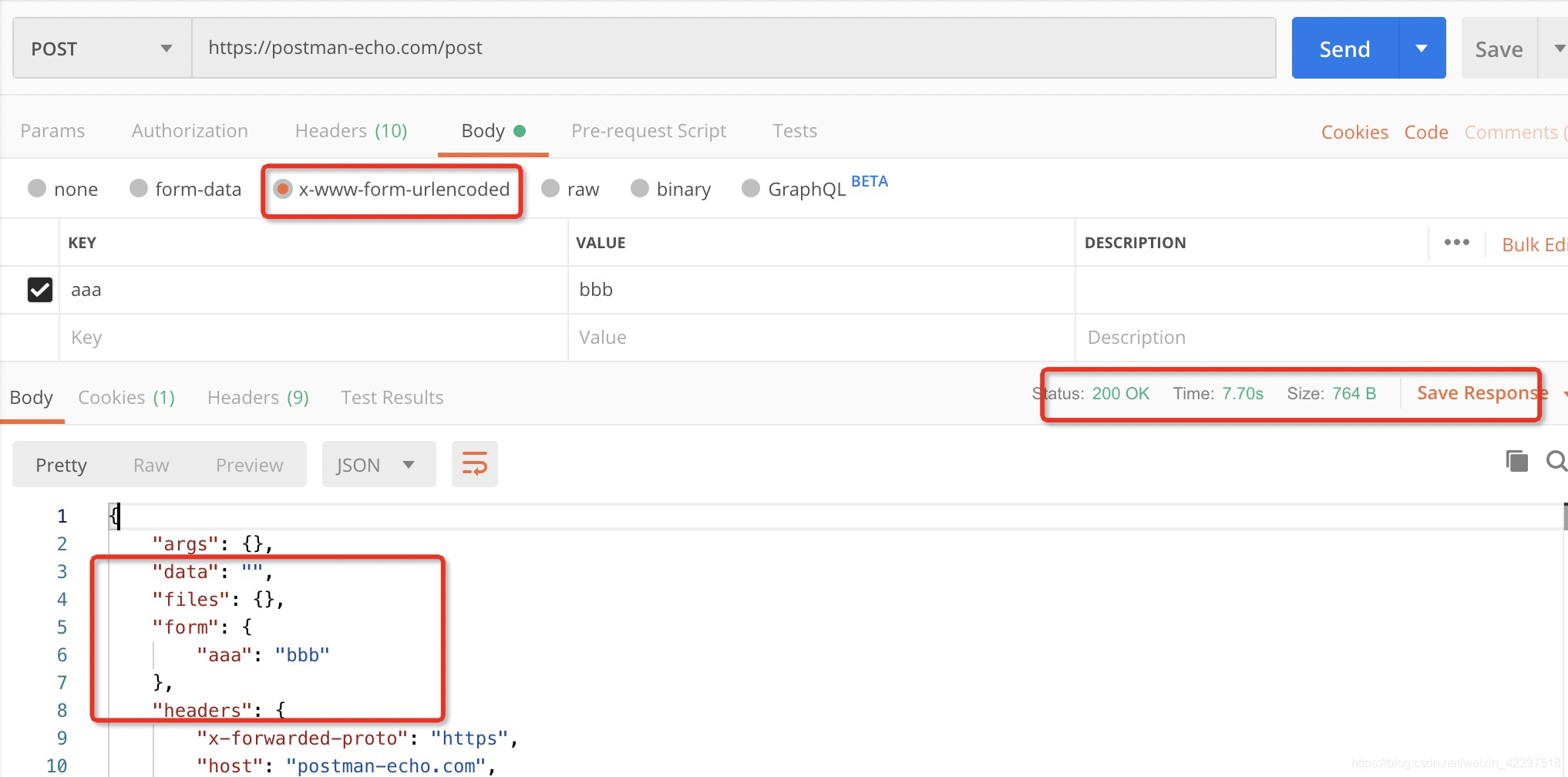Choose the raw body type radio
Image resolution: width=1568 pixels, height=777 pixels.
point(550,188)
